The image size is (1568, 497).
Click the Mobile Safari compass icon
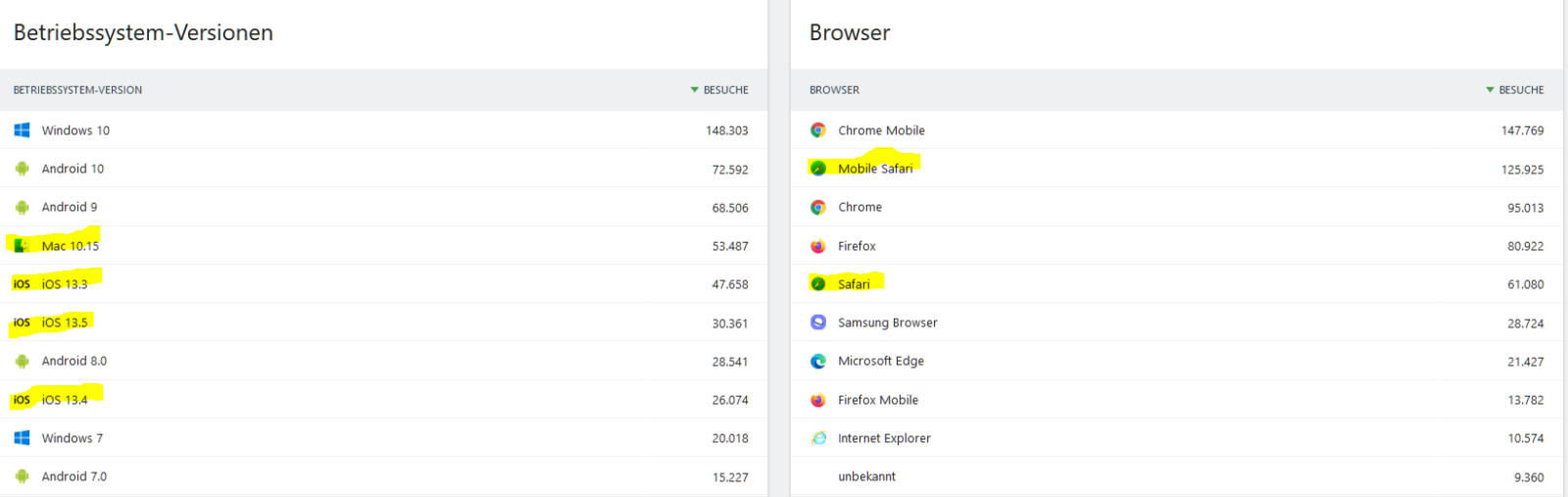pos(818,169)
